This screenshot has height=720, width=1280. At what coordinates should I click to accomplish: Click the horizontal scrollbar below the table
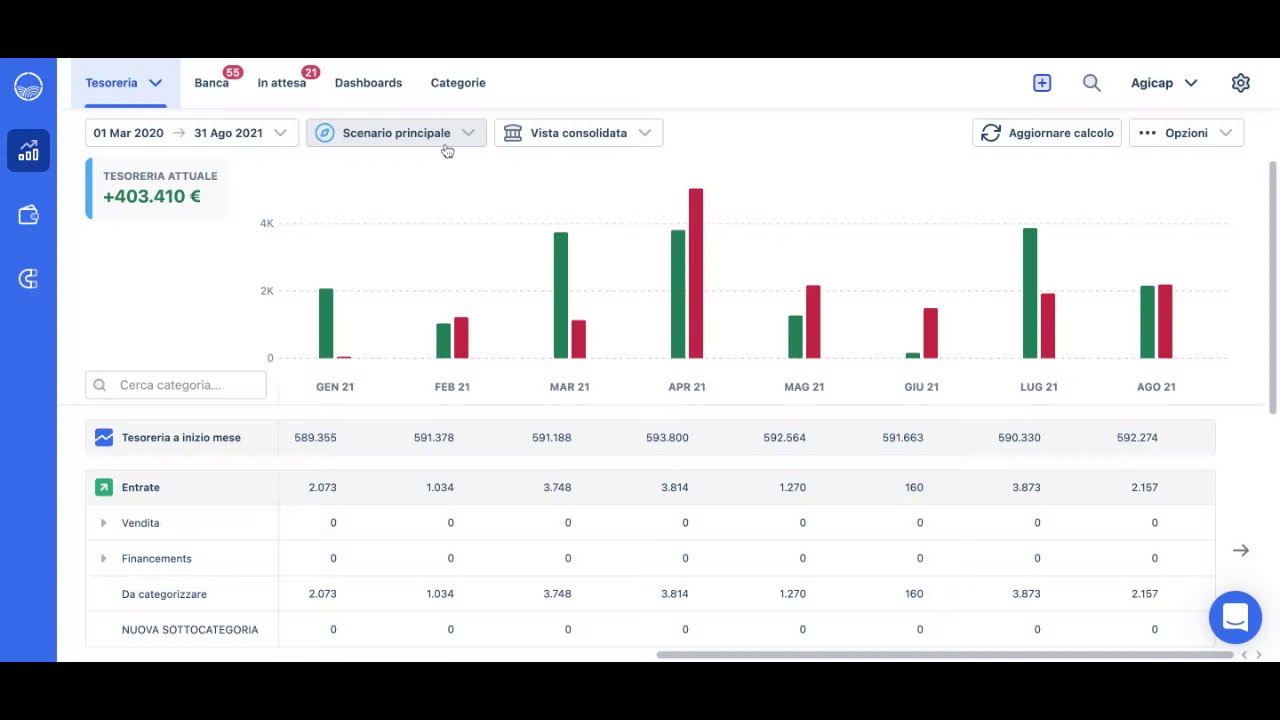tap(944, 655)
